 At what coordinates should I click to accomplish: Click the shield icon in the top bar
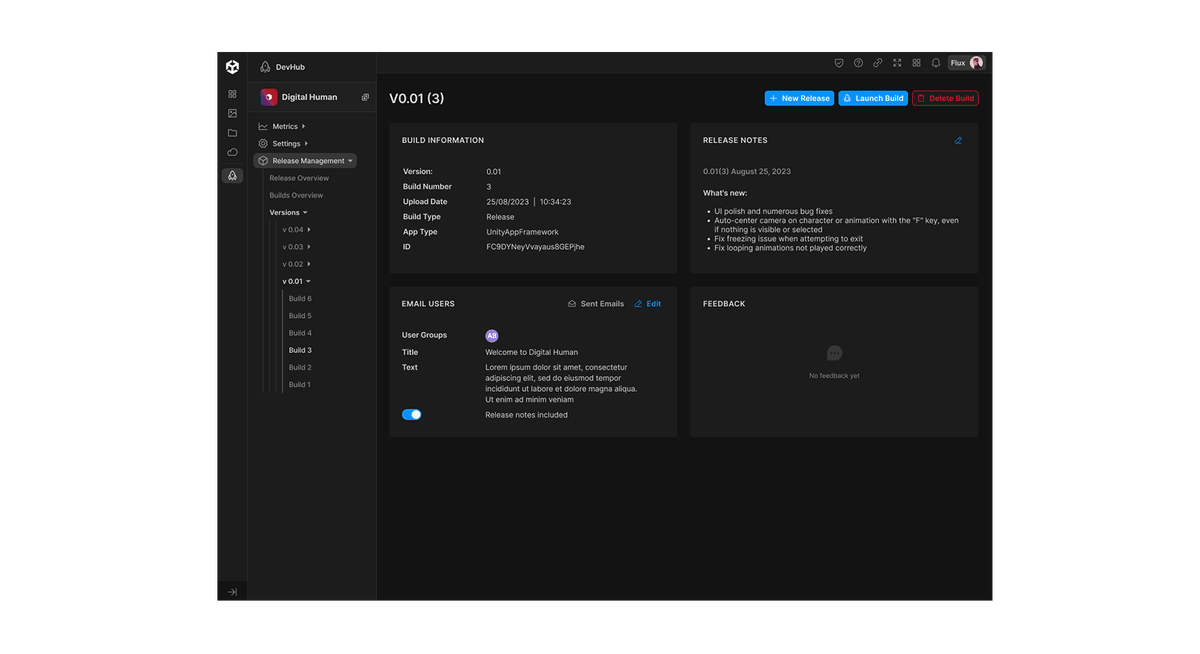click(x=839, y=62)
